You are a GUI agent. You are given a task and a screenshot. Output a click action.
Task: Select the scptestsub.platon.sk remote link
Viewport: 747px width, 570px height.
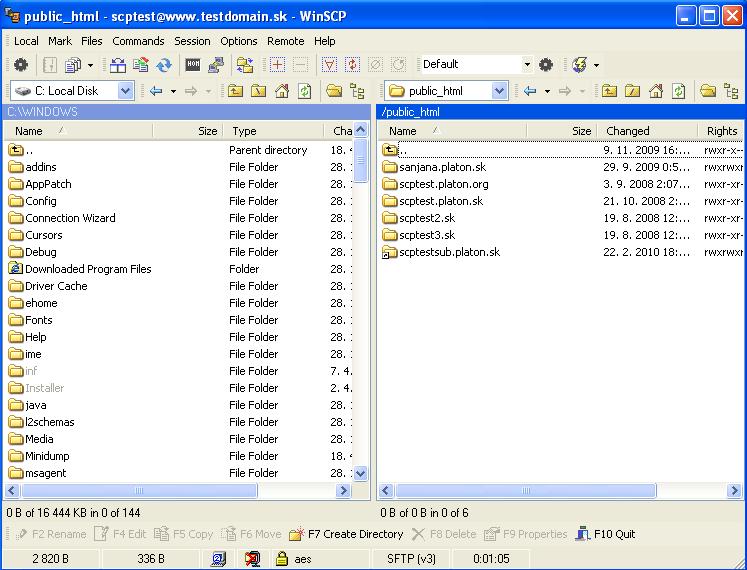[441, 252]
